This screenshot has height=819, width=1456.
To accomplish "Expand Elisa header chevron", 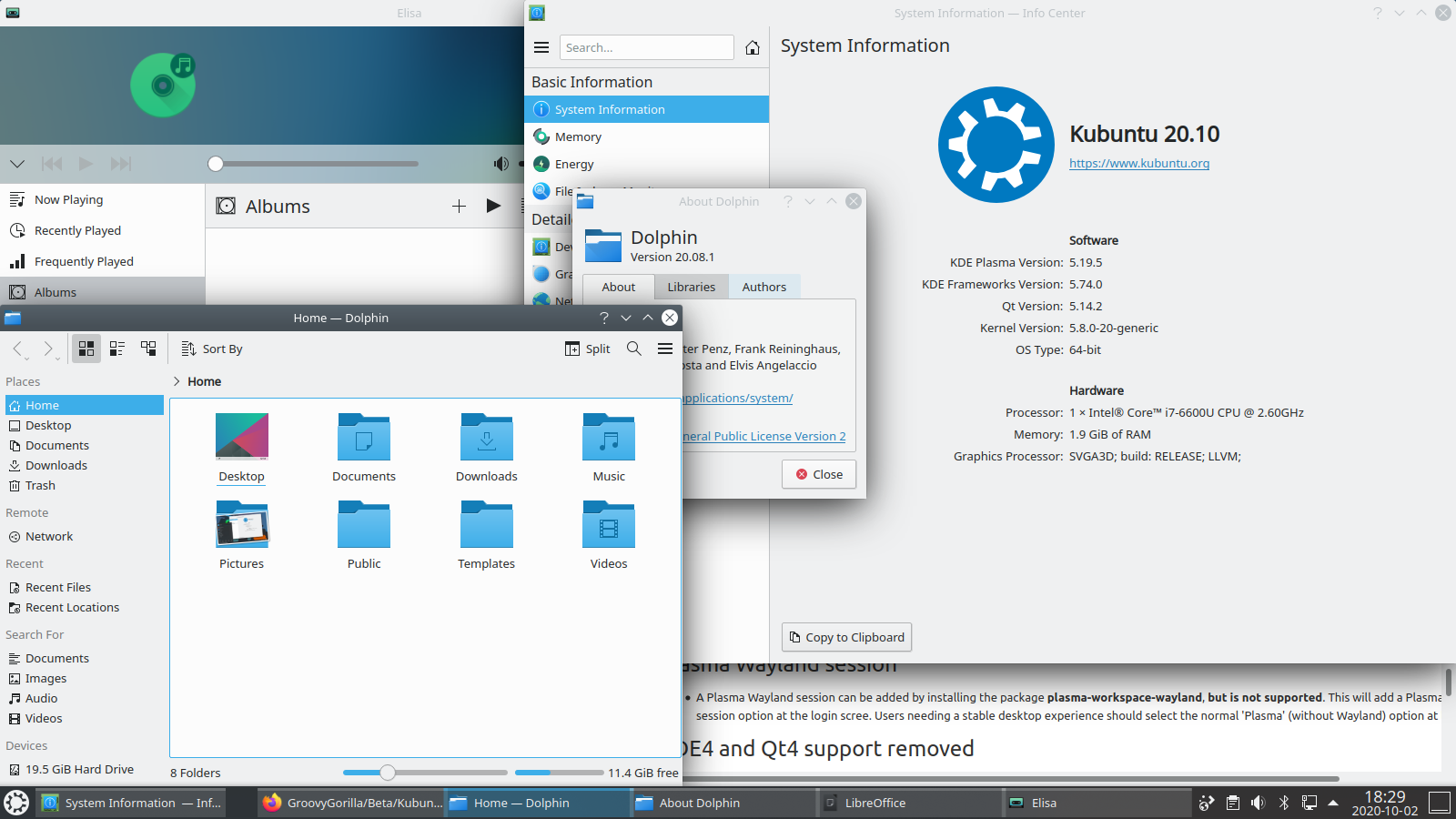I will 17,164.
